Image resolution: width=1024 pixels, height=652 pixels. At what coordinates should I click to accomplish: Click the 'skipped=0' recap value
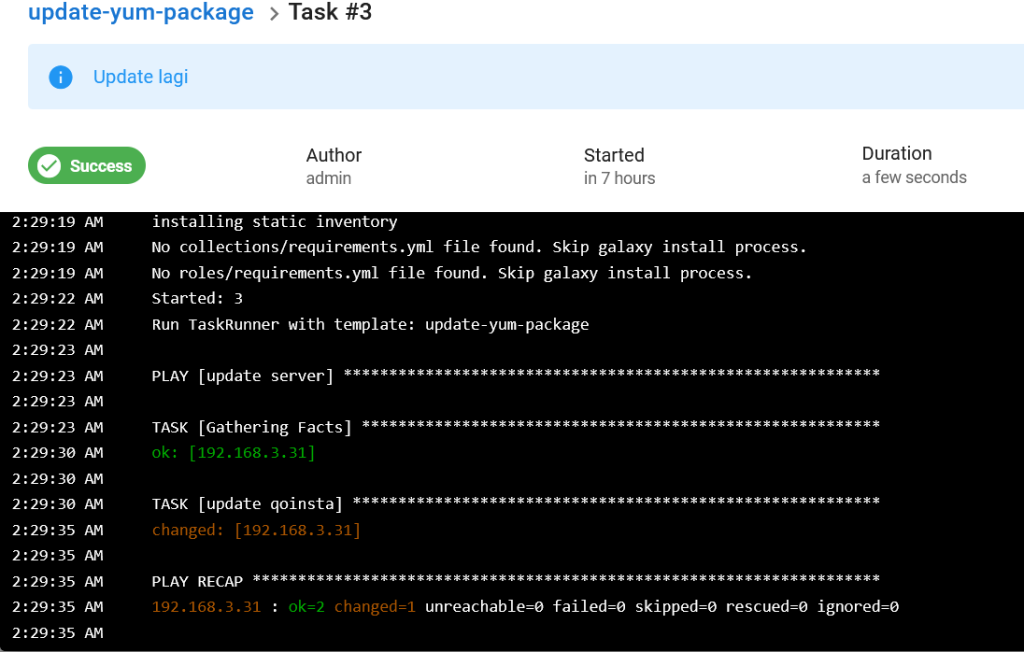click(675, 607)
